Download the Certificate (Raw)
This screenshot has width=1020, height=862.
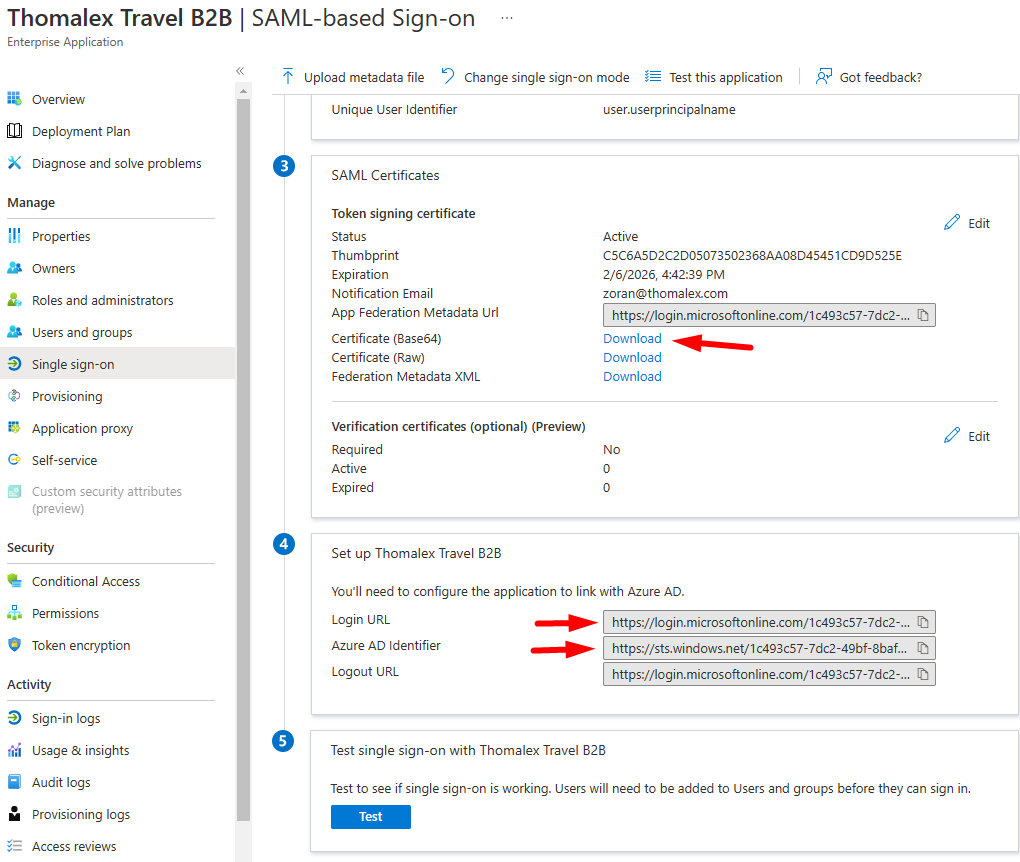(x=632, y=357)
